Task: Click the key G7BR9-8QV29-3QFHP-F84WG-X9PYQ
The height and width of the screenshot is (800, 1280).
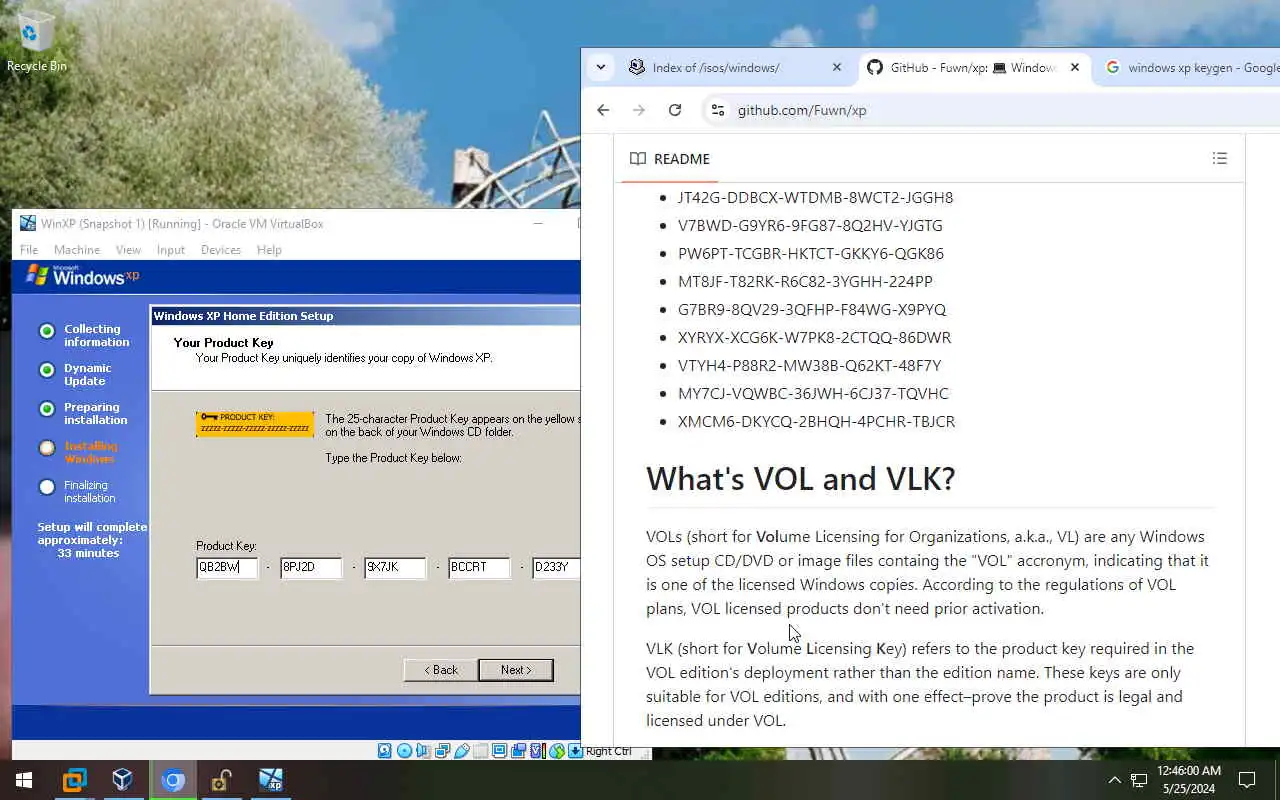Action: pyautogui.click(x=812, y=309)
